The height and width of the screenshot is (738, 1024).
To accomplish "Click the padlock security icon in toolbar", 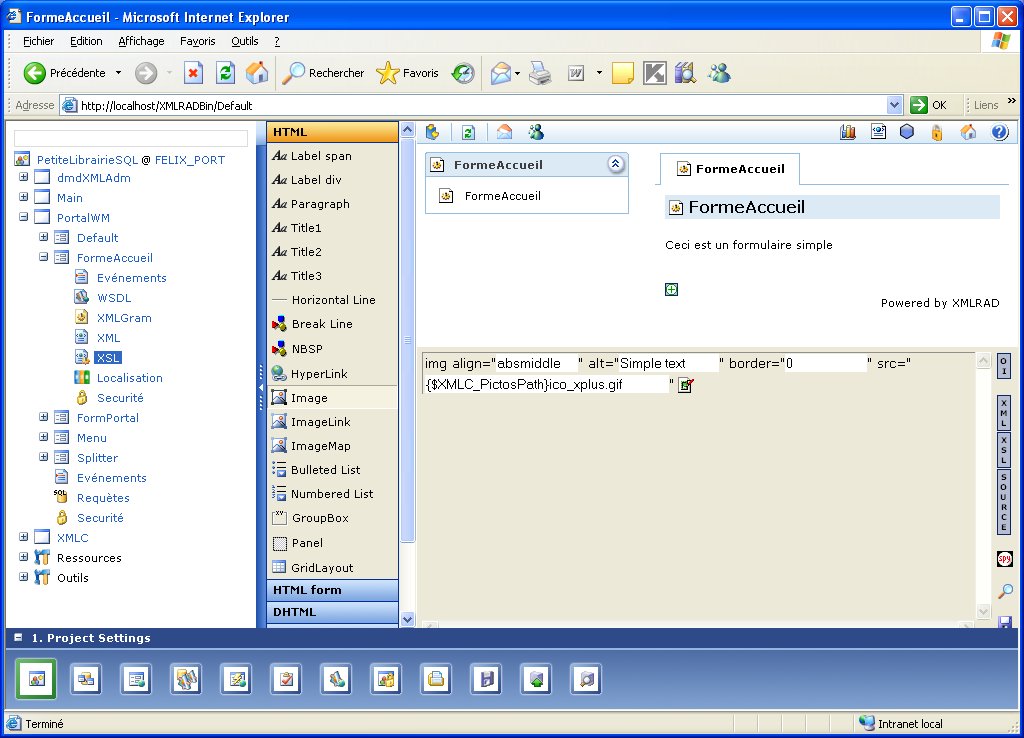I will point(937,132).
